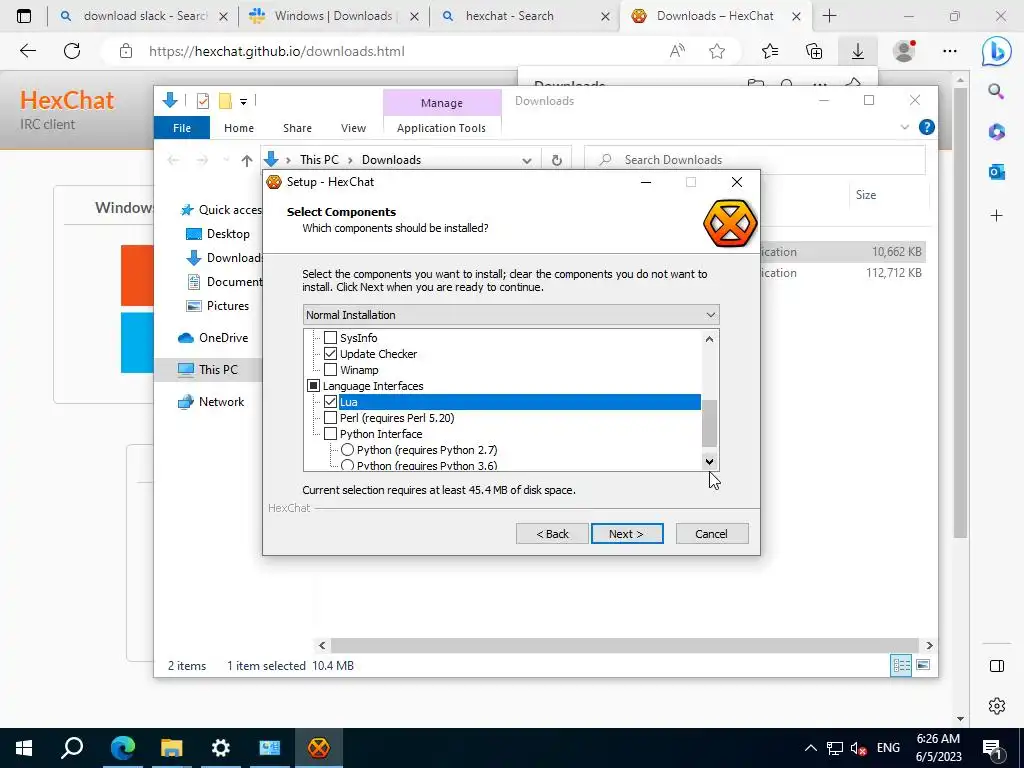Uncheck Lua language interface
Image resolution: width=1024 pixels, height=768 pixels.
pos(330,402)
